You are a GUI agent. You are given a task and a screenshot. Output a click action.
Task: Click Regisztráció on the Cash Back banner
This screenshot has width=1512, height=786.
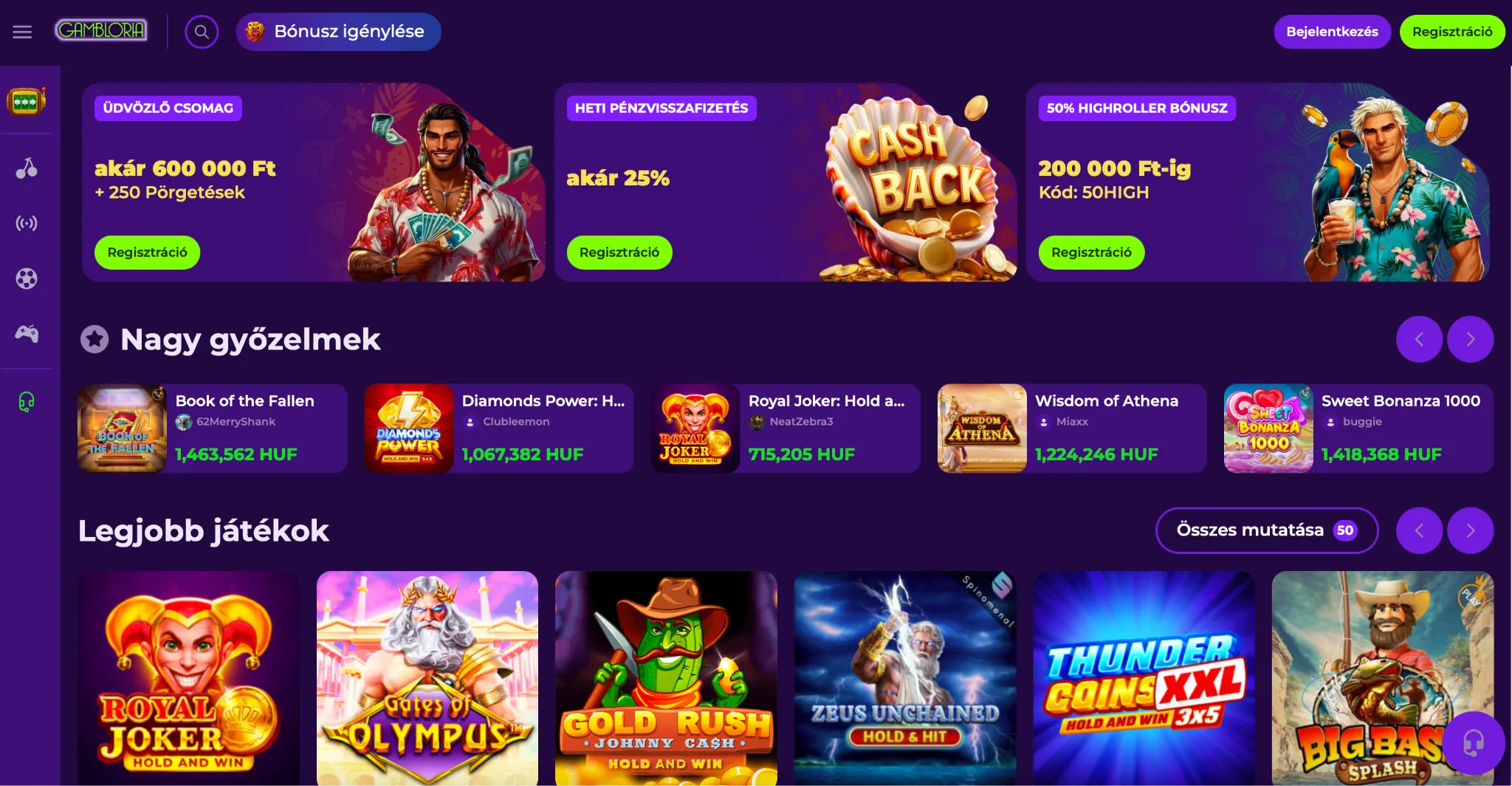[619, 253]
